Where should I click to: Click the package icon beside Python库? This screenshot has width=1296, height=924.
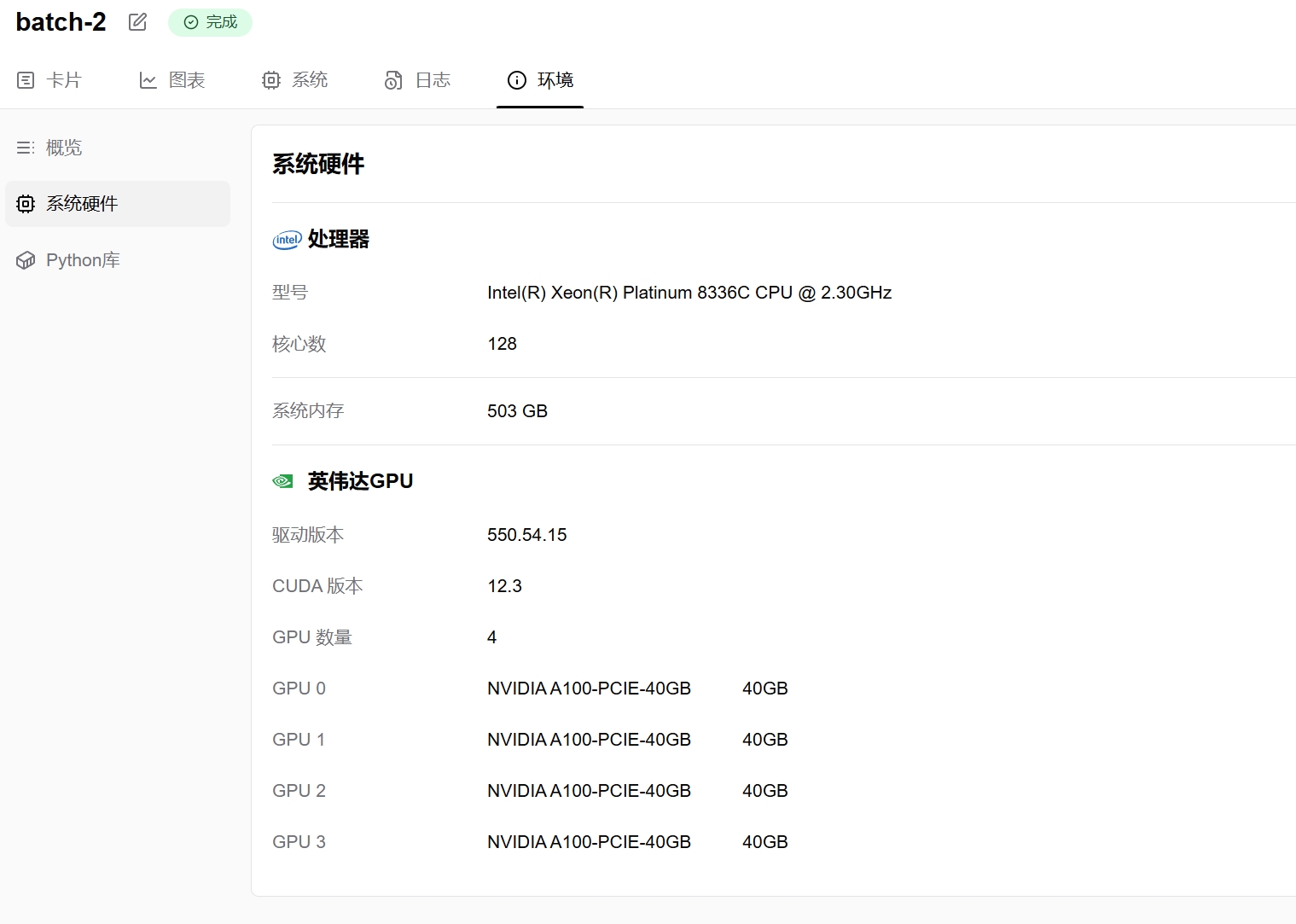[x=26, y=260]
